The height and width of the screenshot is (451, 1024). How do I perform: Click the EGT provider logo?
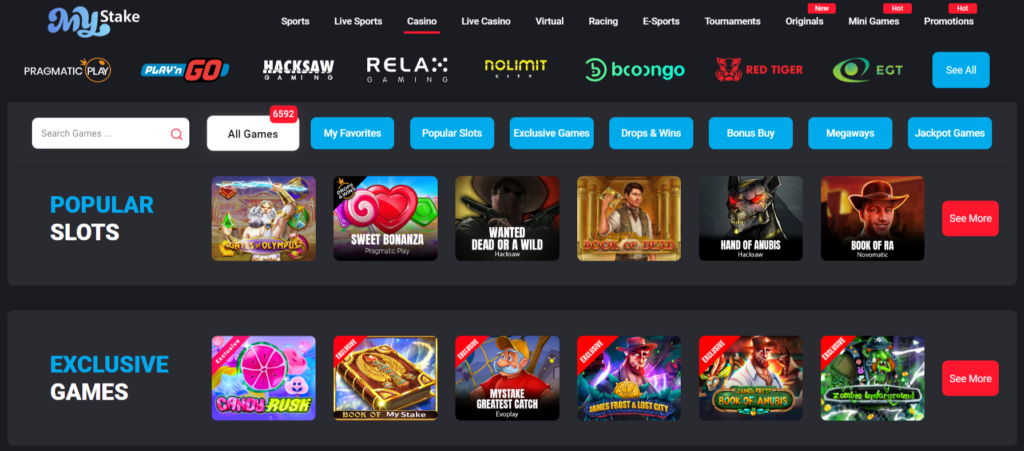[x=868, y=69]
